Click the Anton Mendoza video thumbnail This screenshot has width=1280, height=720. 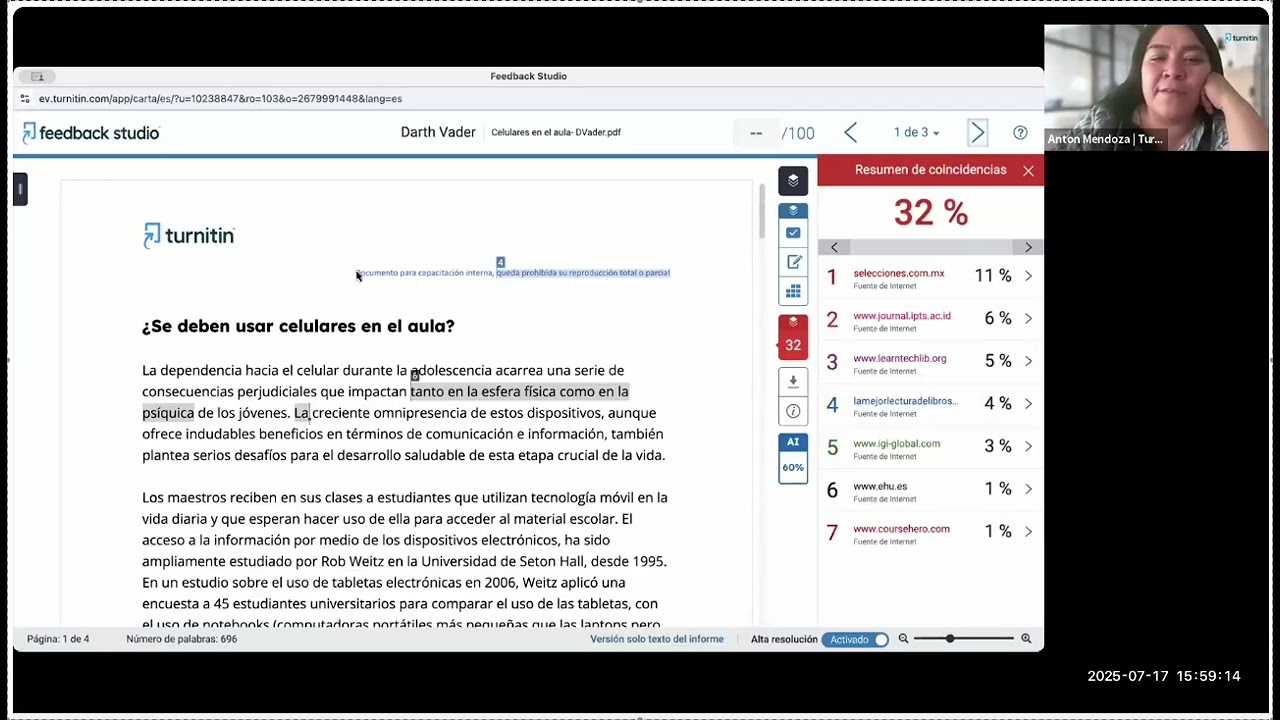[1155, 88]
